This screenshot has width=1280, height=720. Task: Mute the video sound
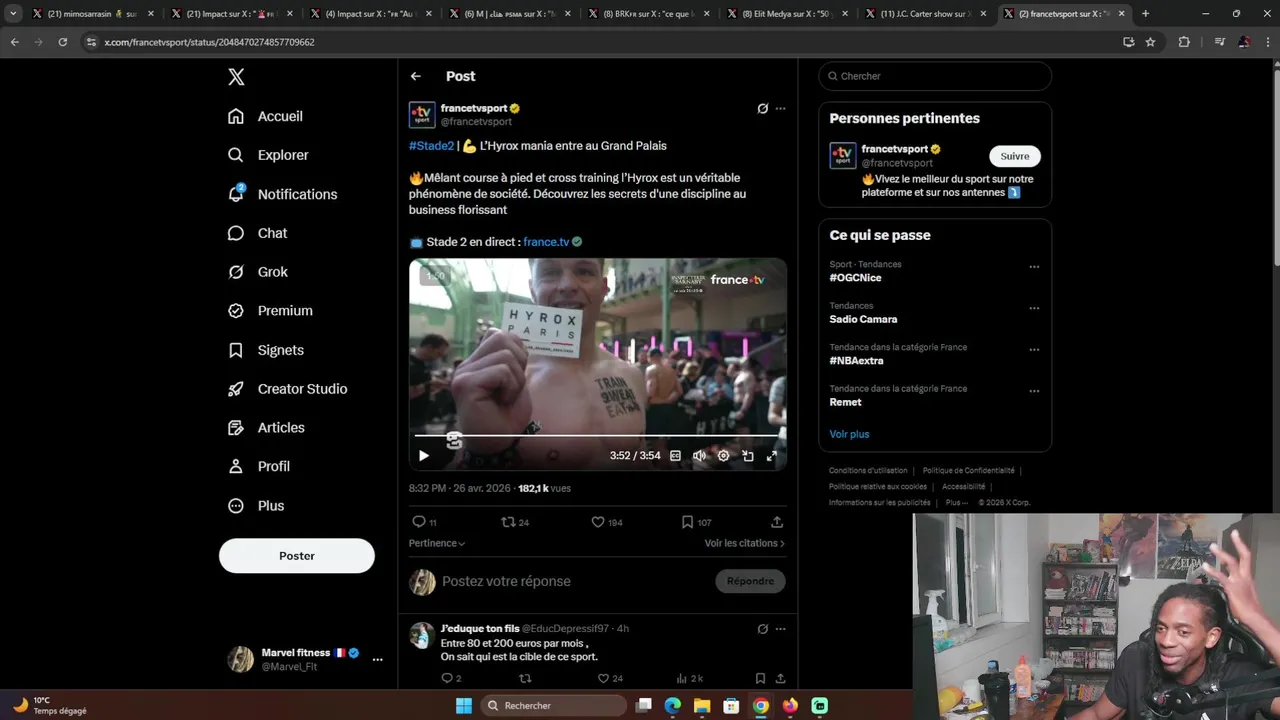[x=699, y=456]
